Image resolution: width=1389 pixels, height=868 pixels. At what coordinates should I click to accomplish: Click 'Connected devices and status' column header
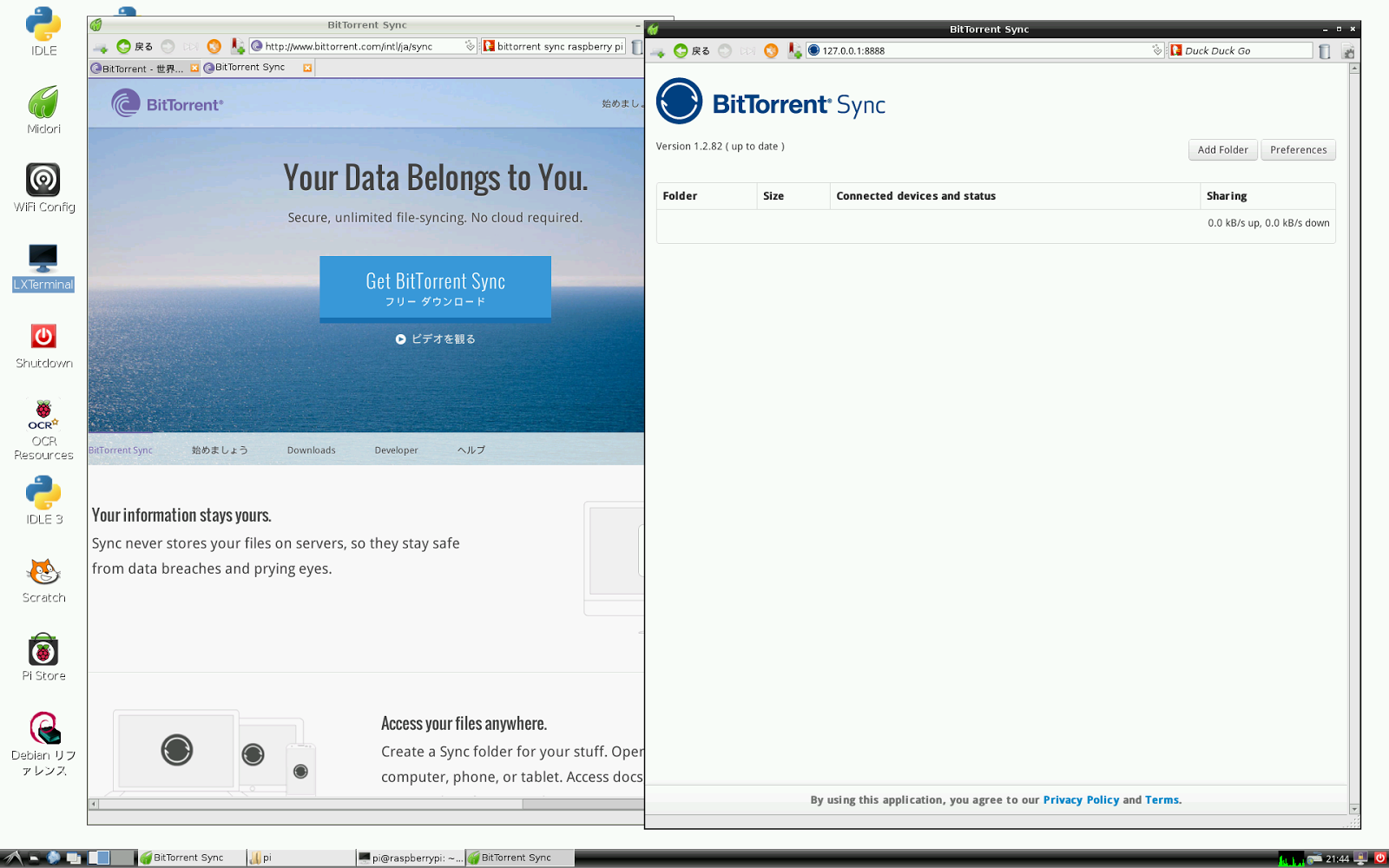(x=1014, y=196)
